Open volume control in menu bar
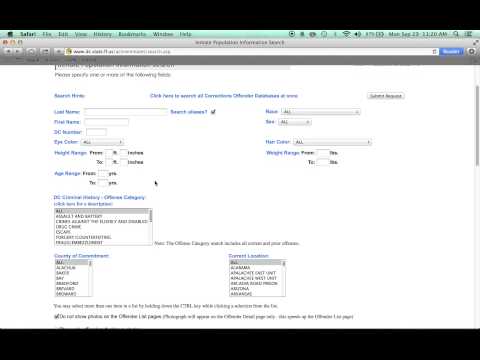This screenshot has height=360, width=480. (358, 34)
